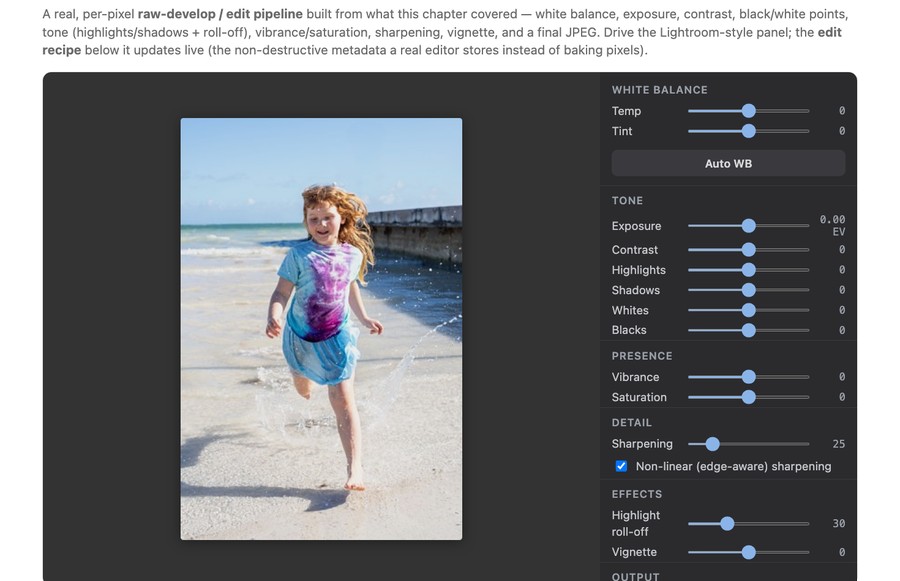900x581 pixels.
Task: Click the Exposure value 0.00 EV
Action: click(832, 226)
